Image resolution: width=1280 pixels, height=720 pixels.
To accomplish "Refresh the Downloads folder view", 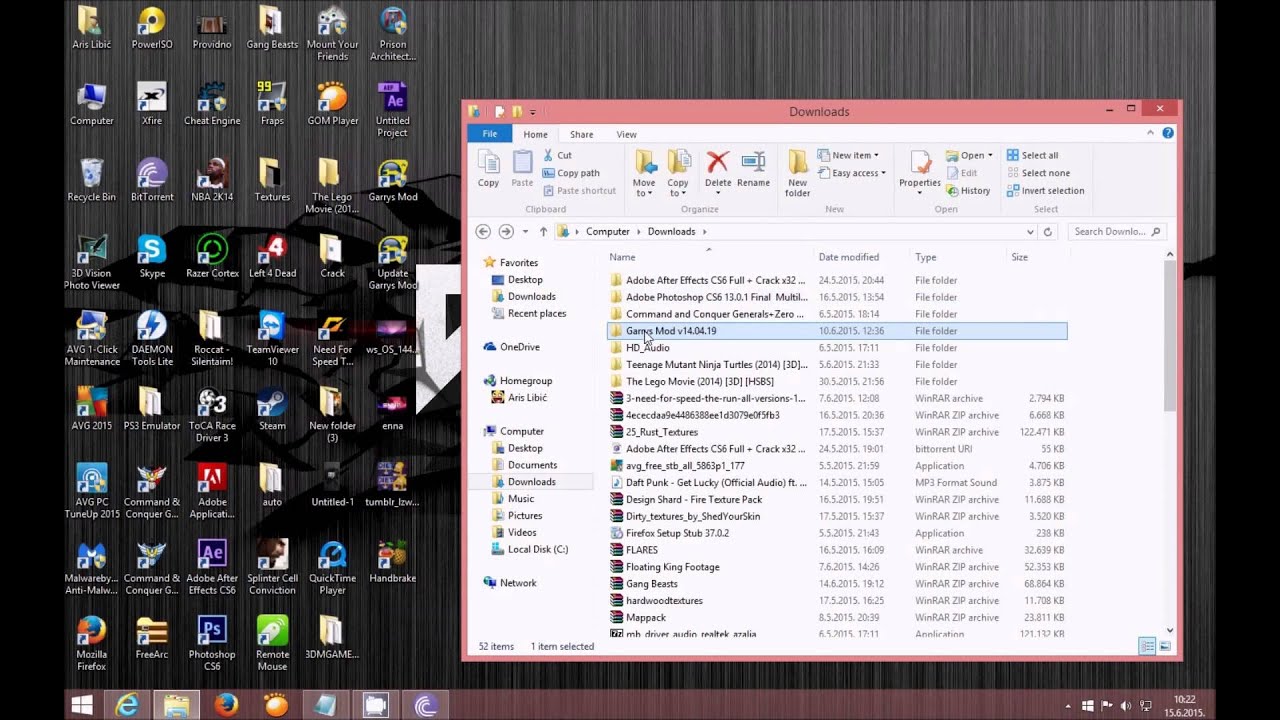I will tap(1047, 231).
